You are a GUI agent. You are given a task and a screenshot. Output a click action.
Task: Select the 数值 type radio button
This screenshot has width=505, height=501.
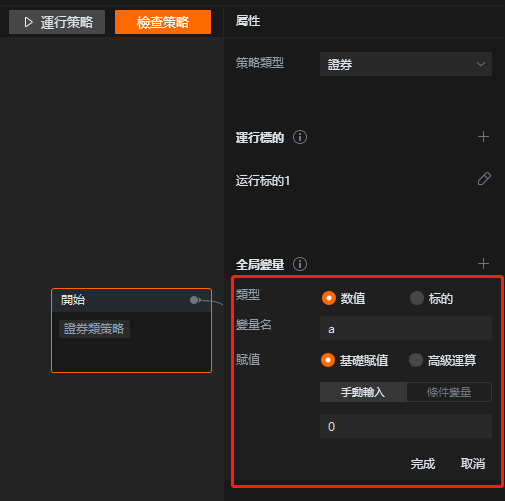[x=329, y=298]
